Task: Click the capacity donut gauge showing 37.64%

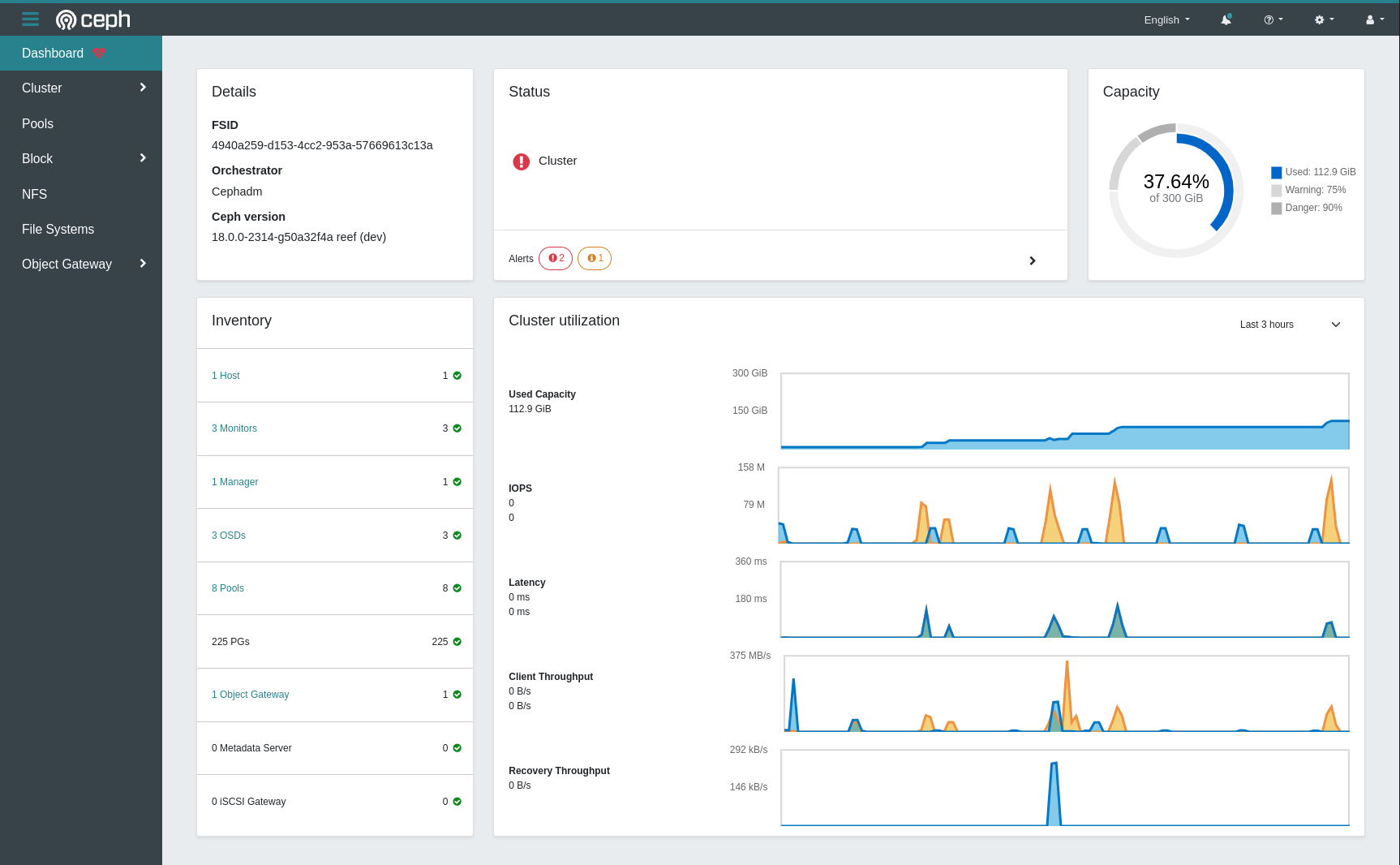Action: click(1175, 190)
